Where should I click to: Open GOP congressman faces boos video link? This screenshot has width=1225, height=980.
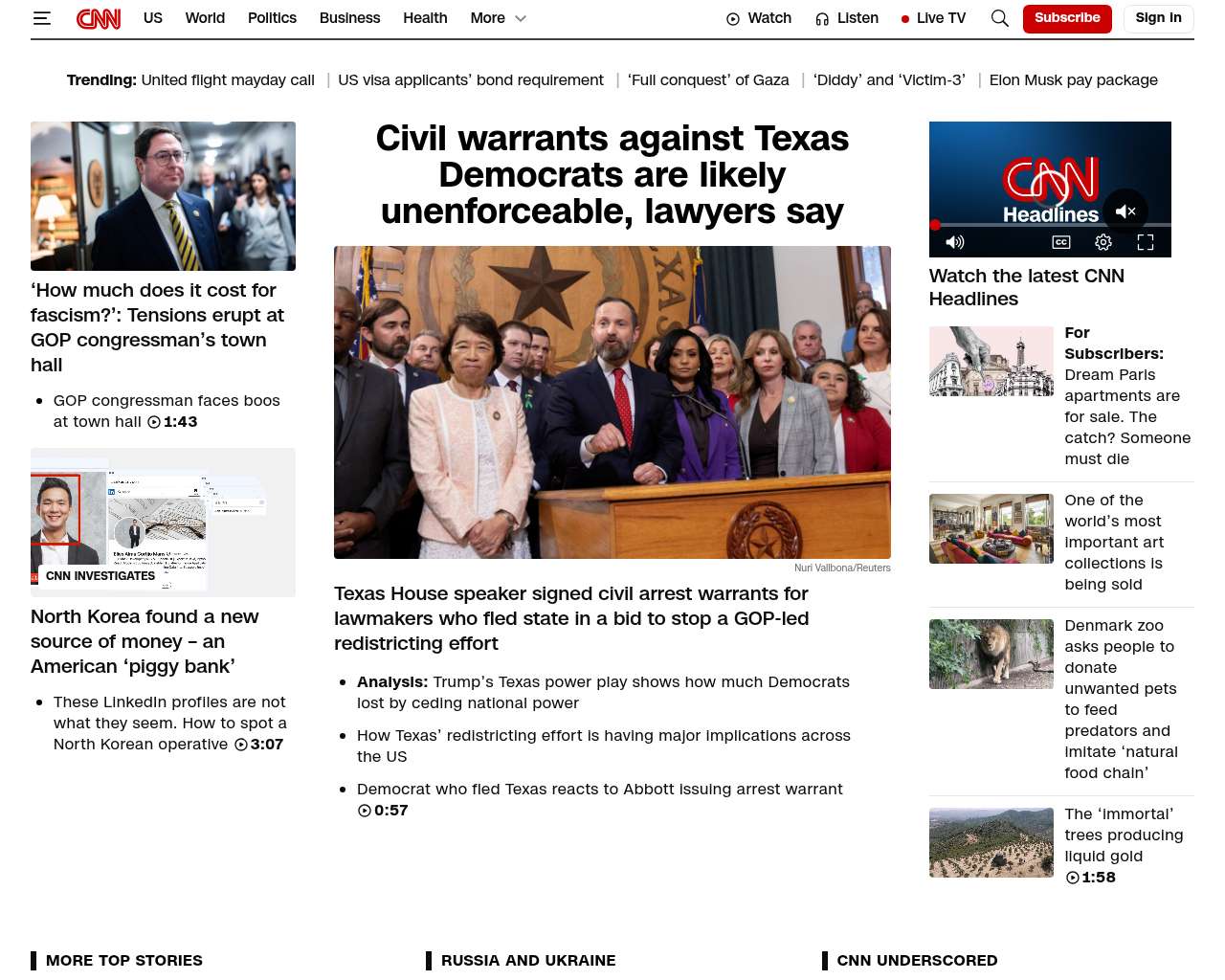[167, 411]
